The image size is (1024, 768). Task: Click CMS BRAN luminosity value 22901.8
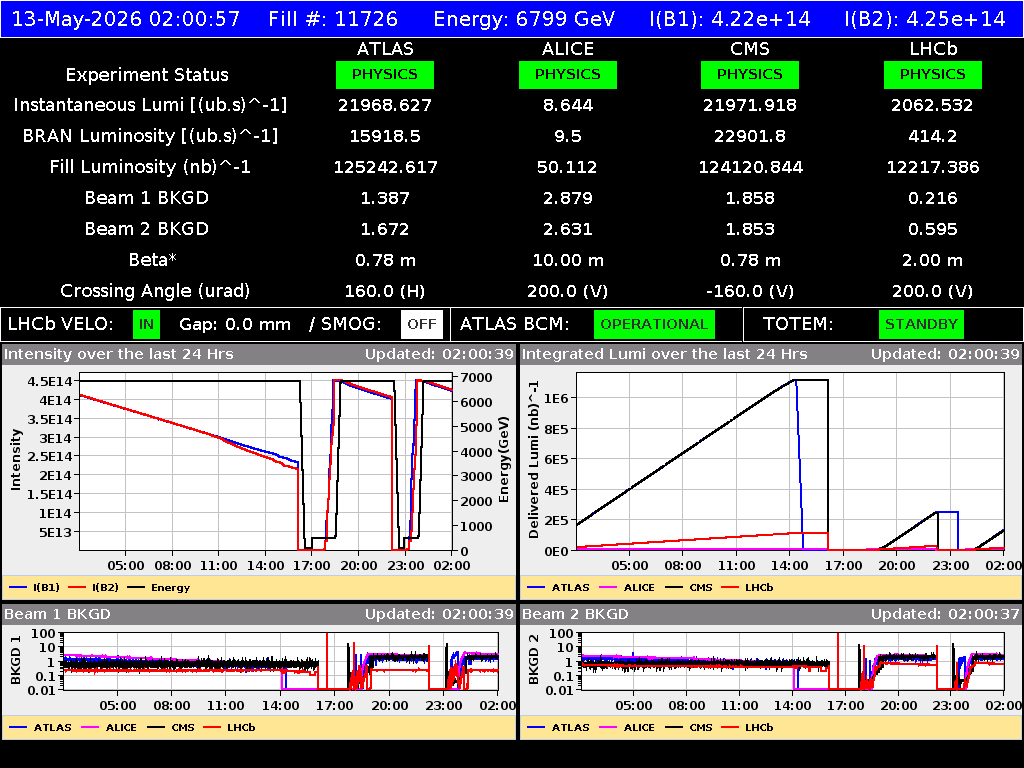(750, 136)
